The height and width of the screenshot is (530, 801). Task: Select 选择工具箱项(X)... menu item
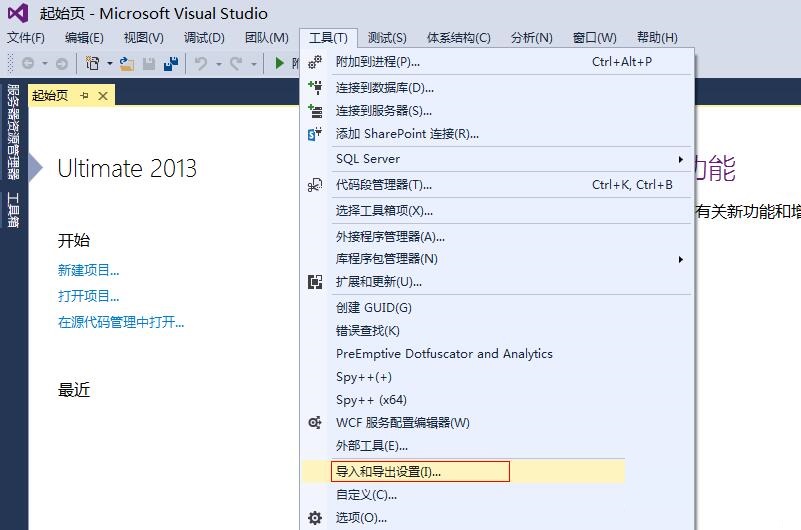tap(497, 211)
